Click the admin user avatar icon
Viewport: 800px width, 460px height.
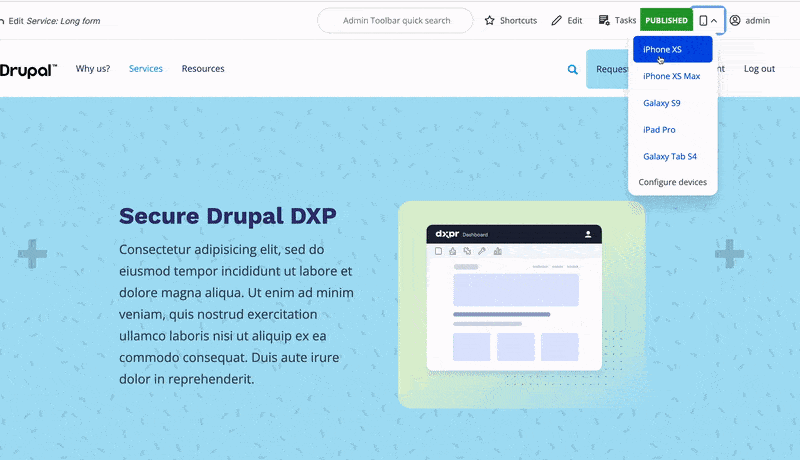point(735,20)
